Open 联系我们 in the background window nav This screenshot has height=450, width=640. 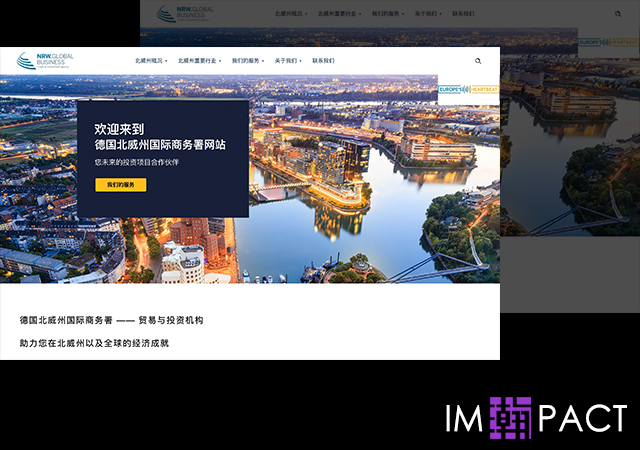coord(463,13)
